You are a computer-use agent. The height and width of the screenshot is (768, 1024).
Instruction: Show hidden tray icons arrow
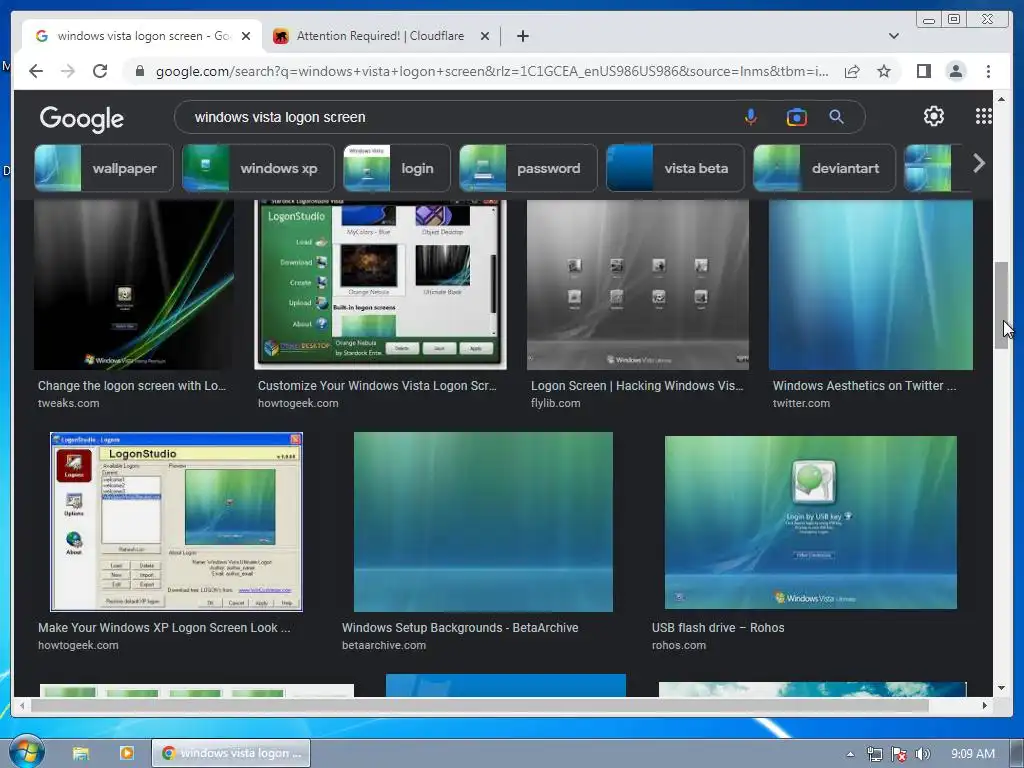coord(850,754)
